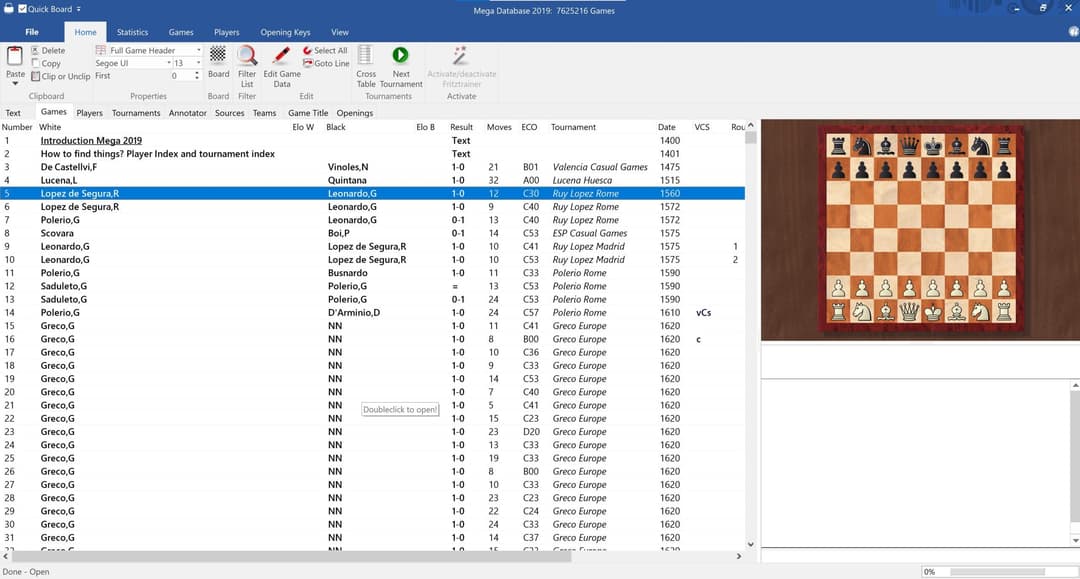The height and width of the screenshot is (579, 1080).
Task: Adjust the First value stepper
Action: [197, 76]
